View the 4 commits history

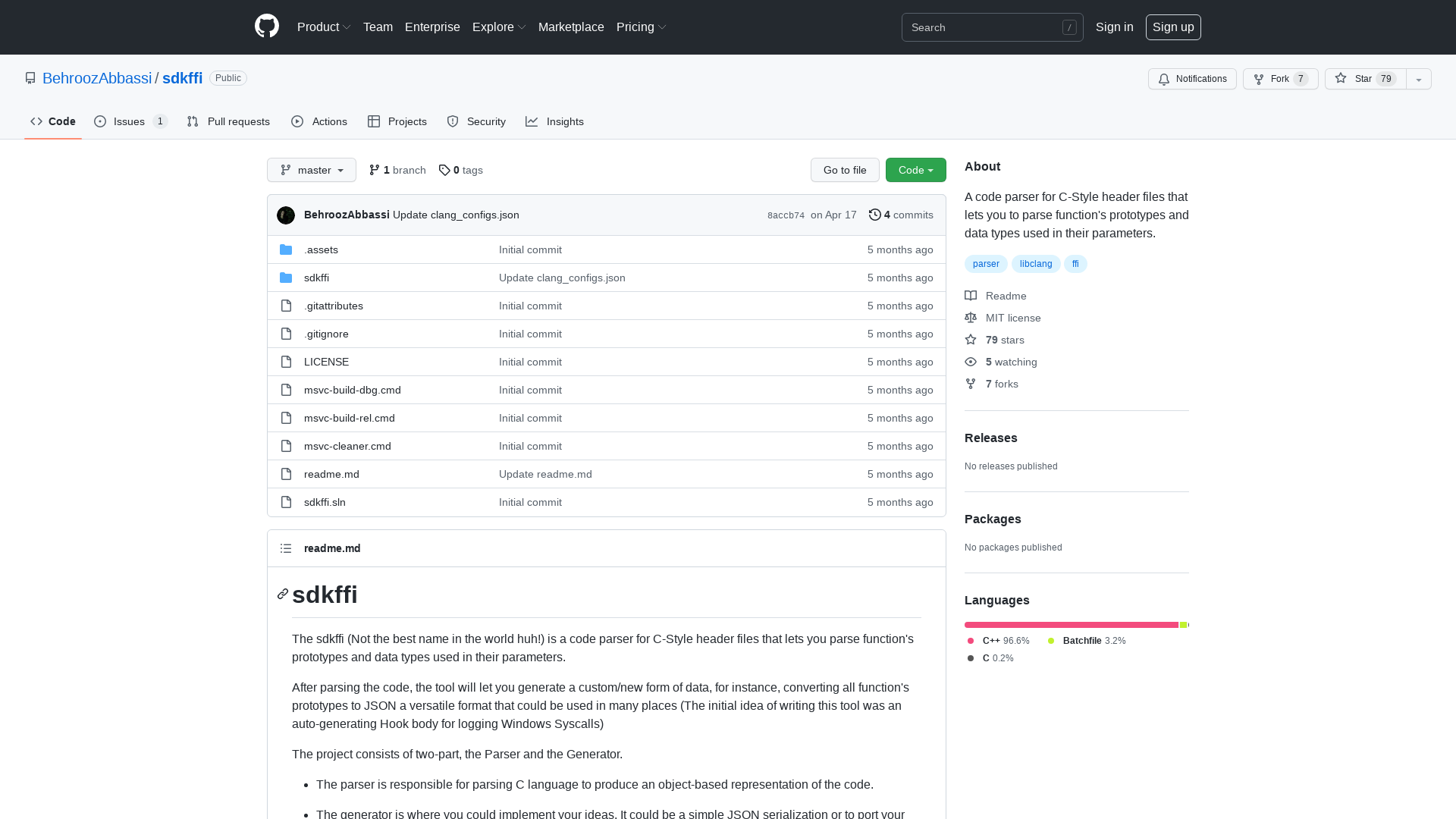tap(901, 215)
